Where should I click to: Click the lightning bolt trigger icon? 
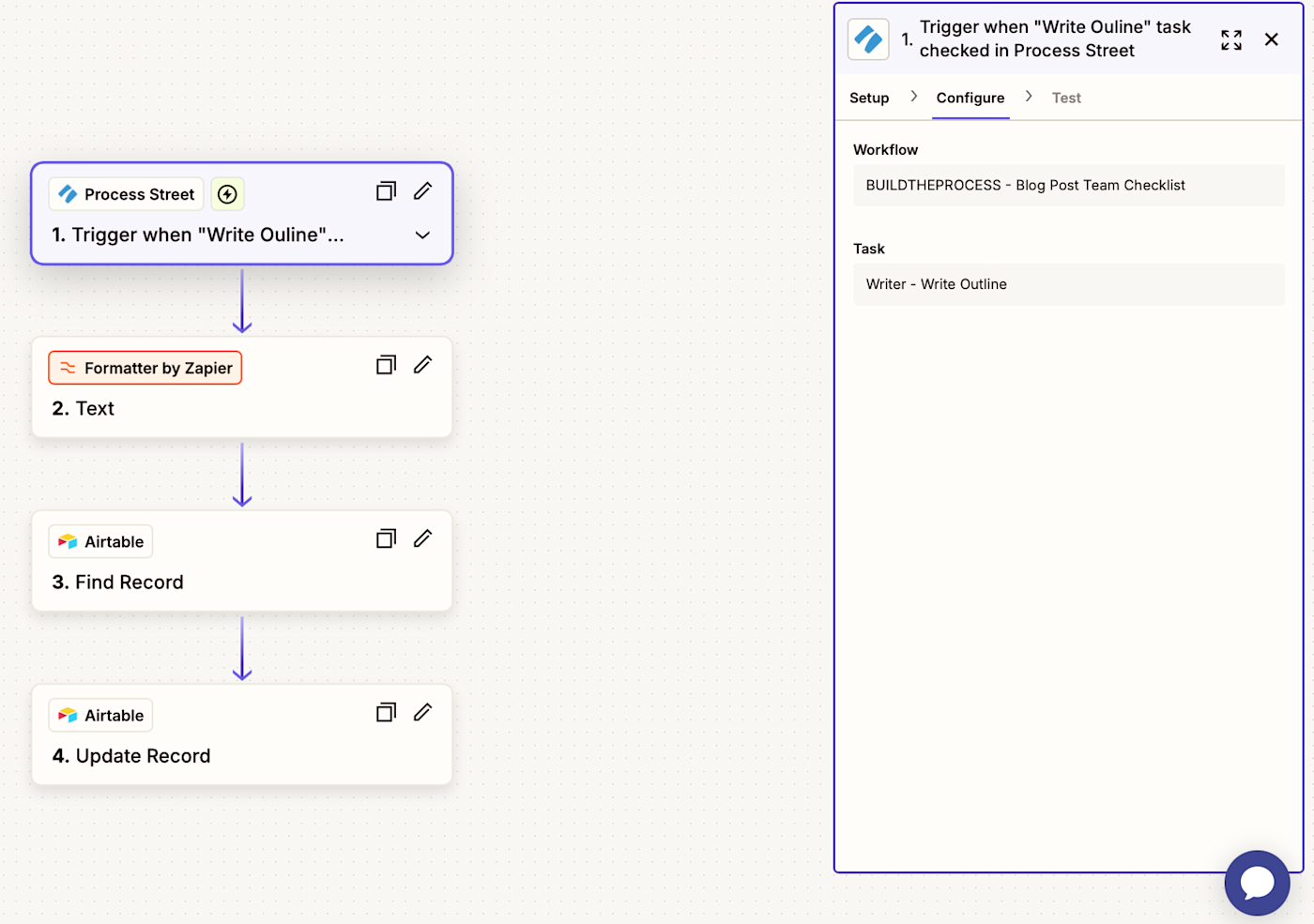(x=227, y=194)
